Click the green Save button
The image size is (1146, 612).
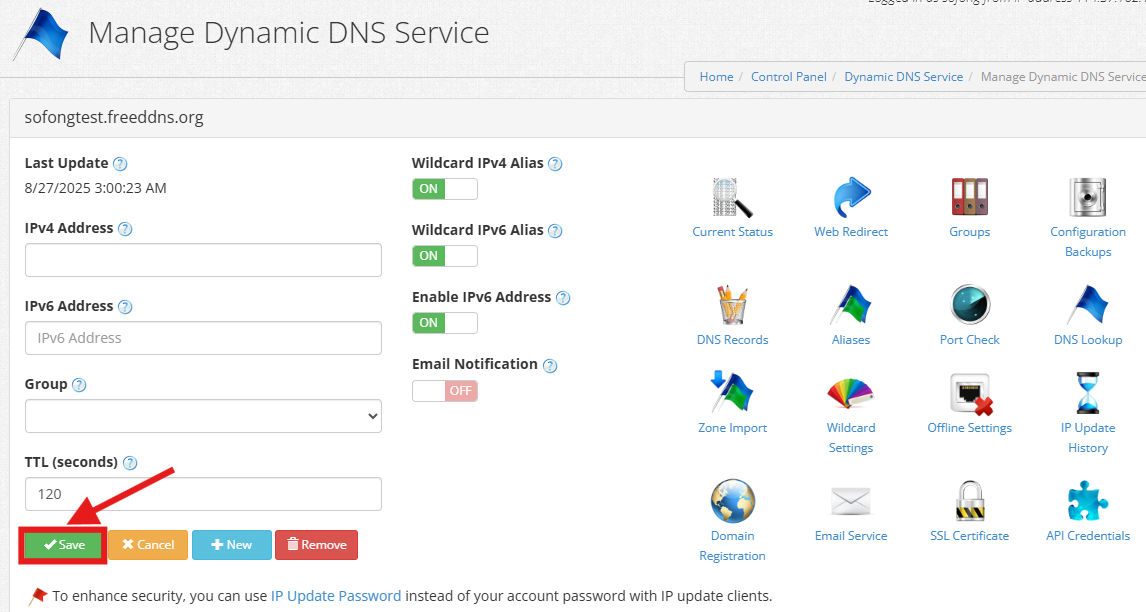[x=64, y=545]
